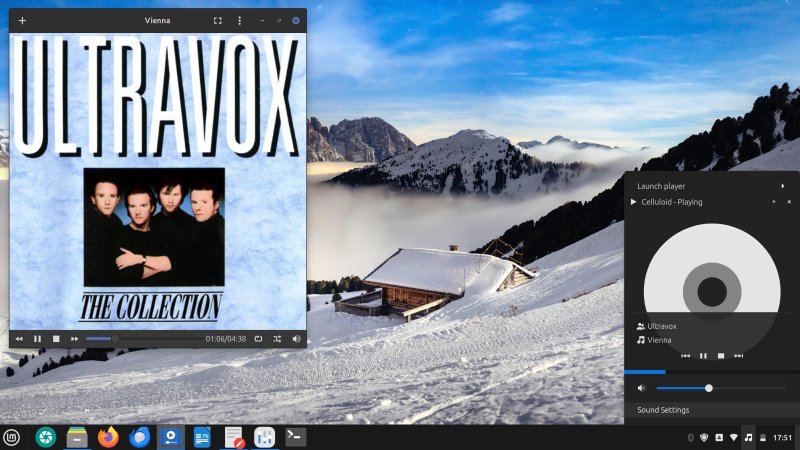Open the Linux Mint start menu
800x450 pixels.
click(x=11, y=437)
